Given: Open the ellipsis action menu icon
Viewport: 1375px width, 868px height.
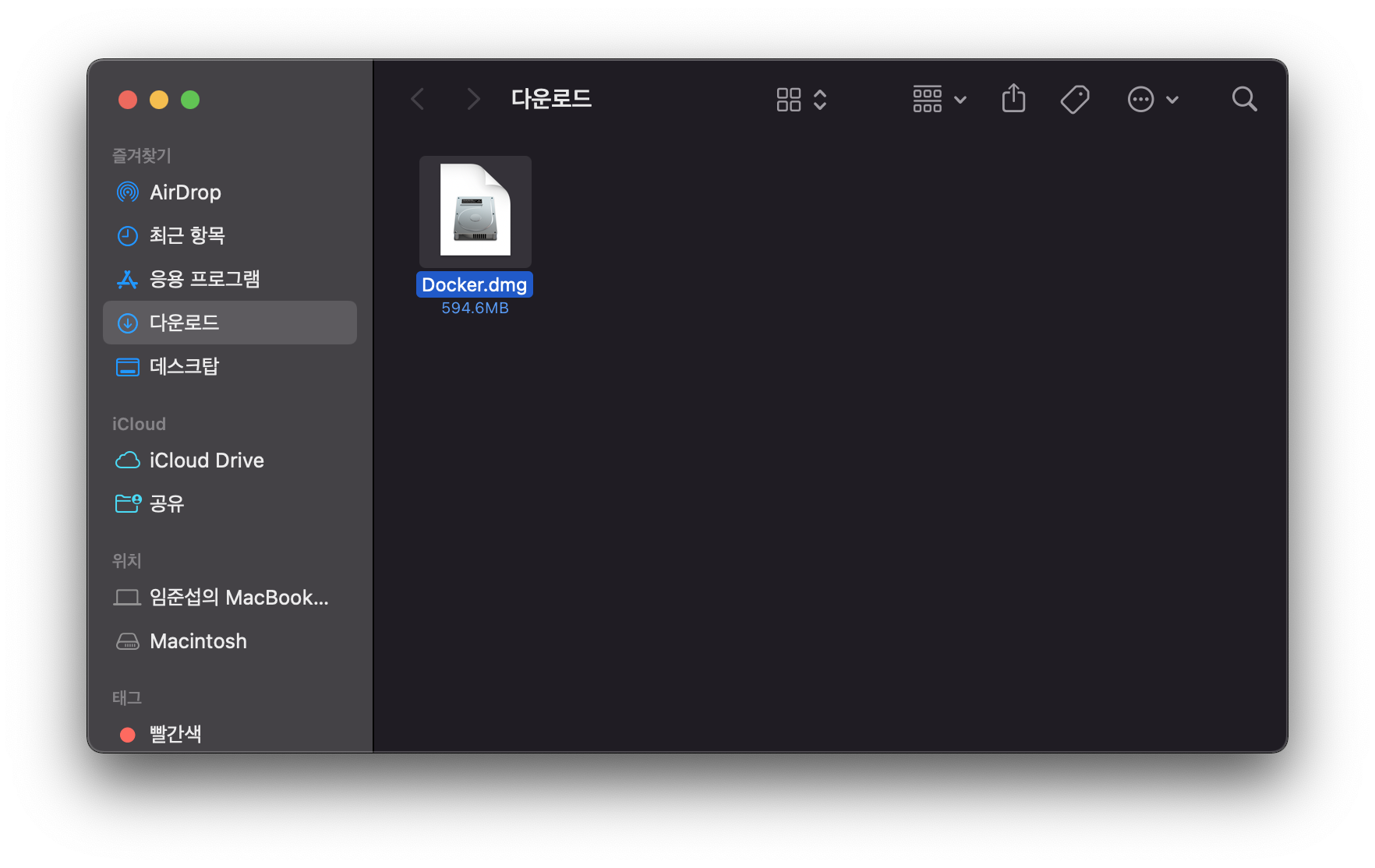Looking at the screenshot, I should click(x=1140, y=99).
